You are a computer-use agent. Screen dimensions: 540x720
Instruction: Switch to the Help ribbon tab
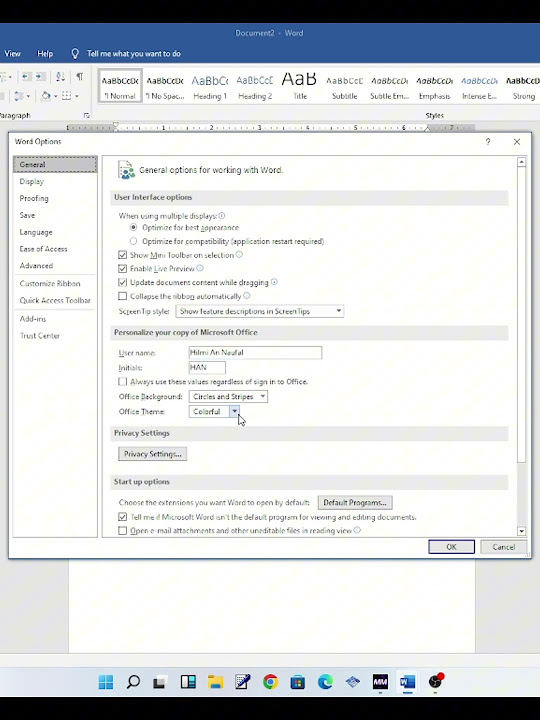(45, 54)
